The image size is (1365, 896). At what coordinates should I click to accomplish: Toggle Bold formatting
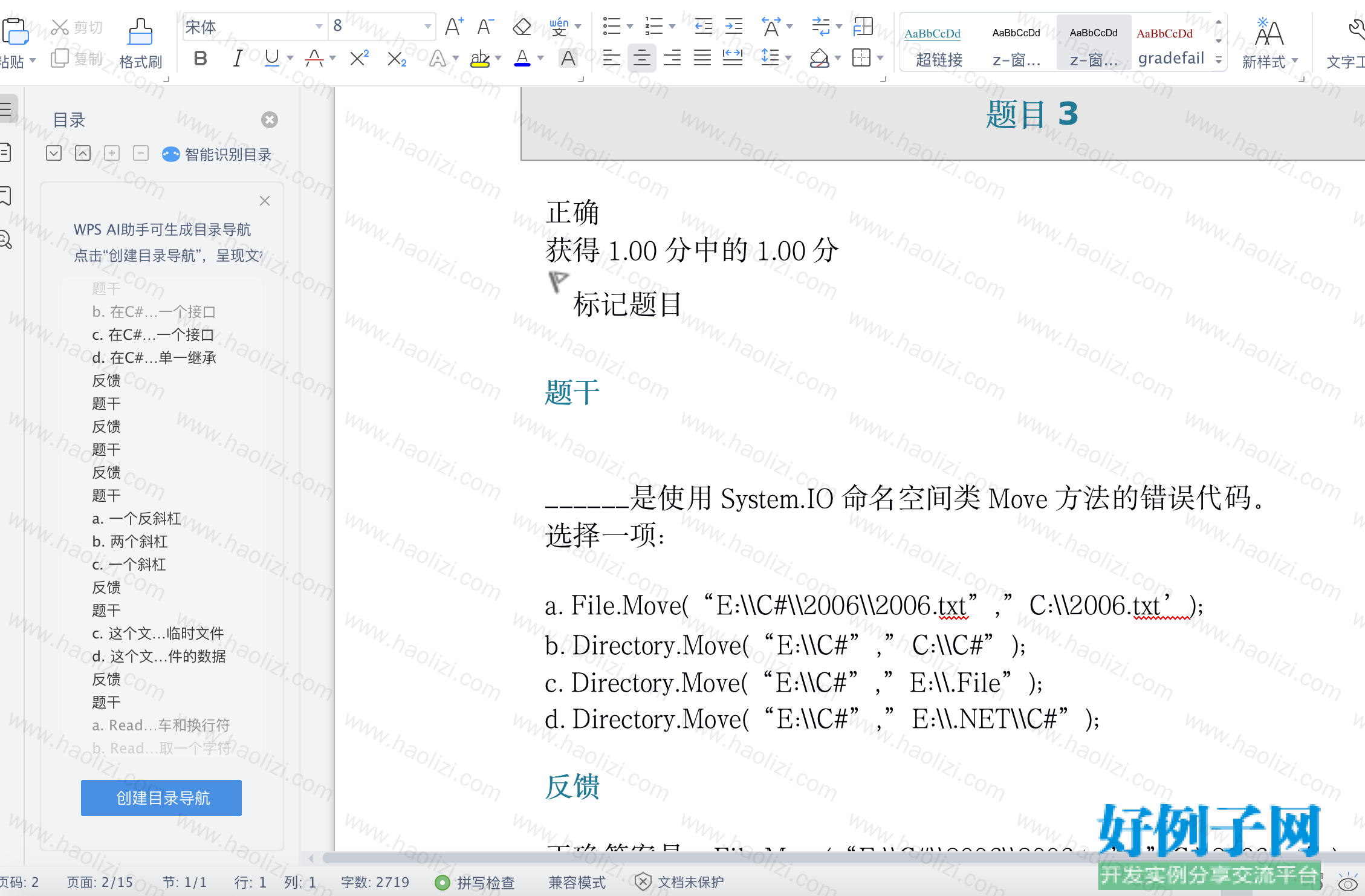(201, 59)
